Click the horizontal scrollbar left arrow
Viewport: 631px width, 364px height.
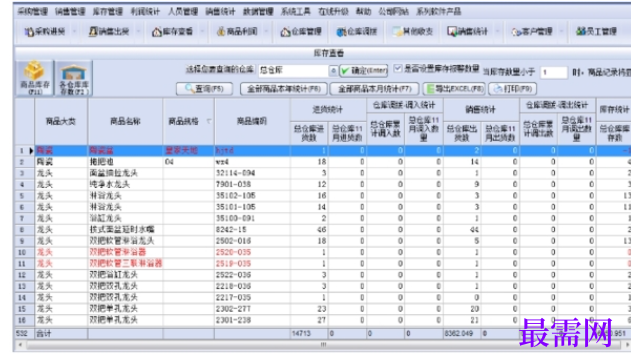(20, 345)
